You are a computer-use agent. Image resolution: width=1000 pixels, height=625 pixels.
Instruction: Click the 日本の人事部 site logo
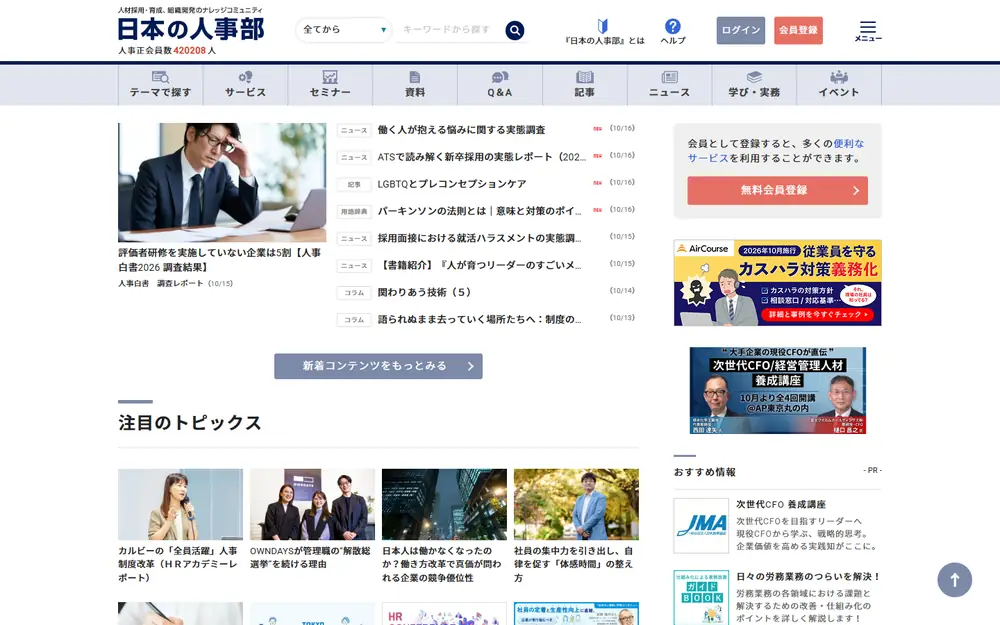pos(191,29)
